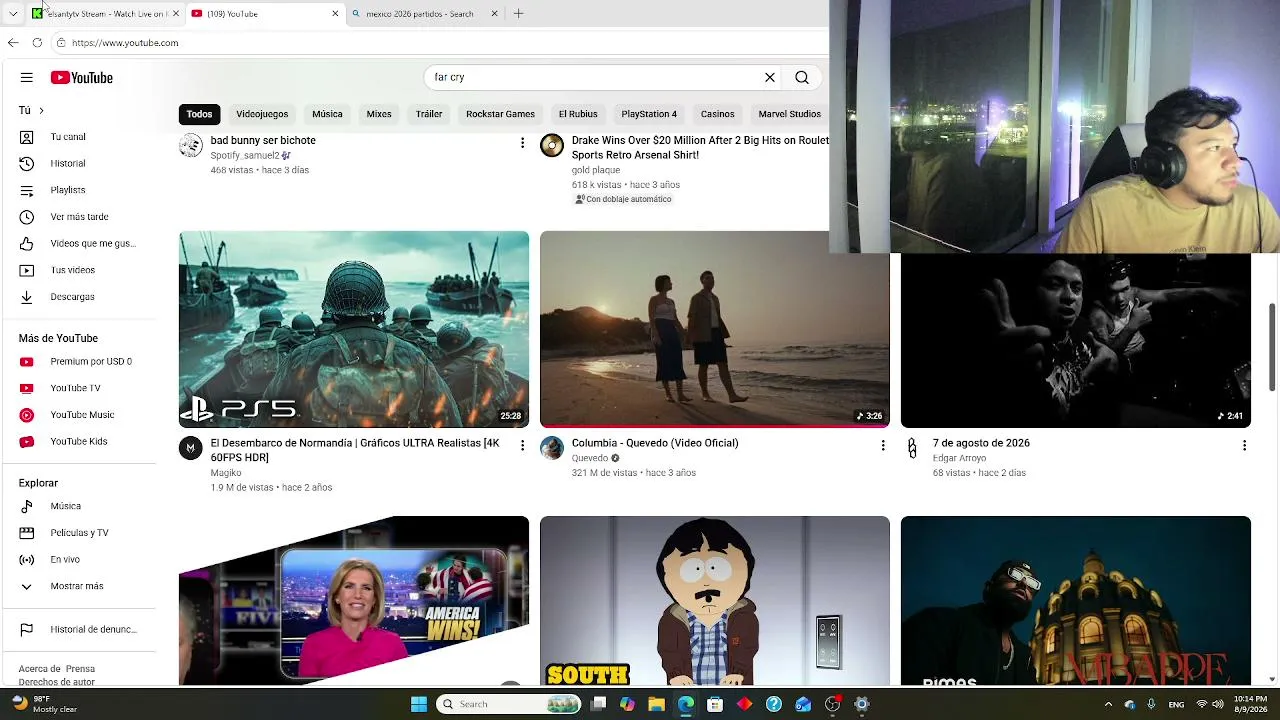This screenshot has height=720, width=1280.
Task: Filter by the 'PlayStation 4' chip
Action: (x=649, y=114)
